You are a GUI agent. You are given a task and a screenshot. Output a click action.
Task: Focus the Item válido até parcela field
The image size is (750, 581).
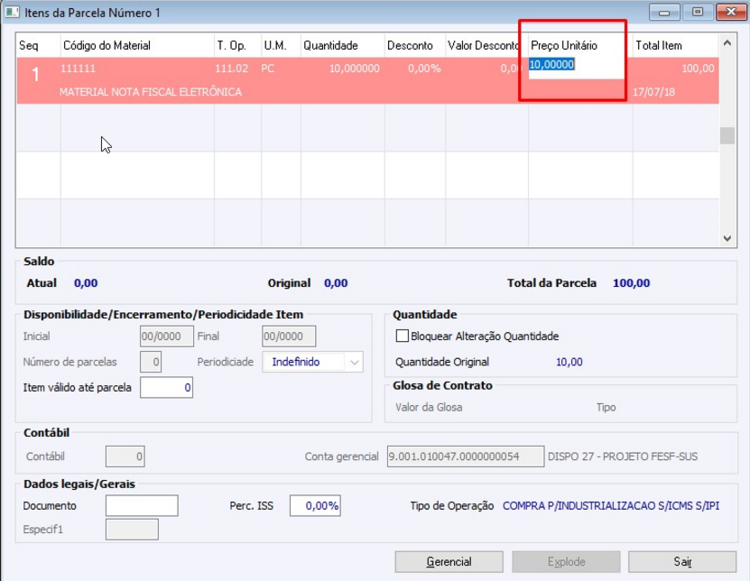pos(166,387)
